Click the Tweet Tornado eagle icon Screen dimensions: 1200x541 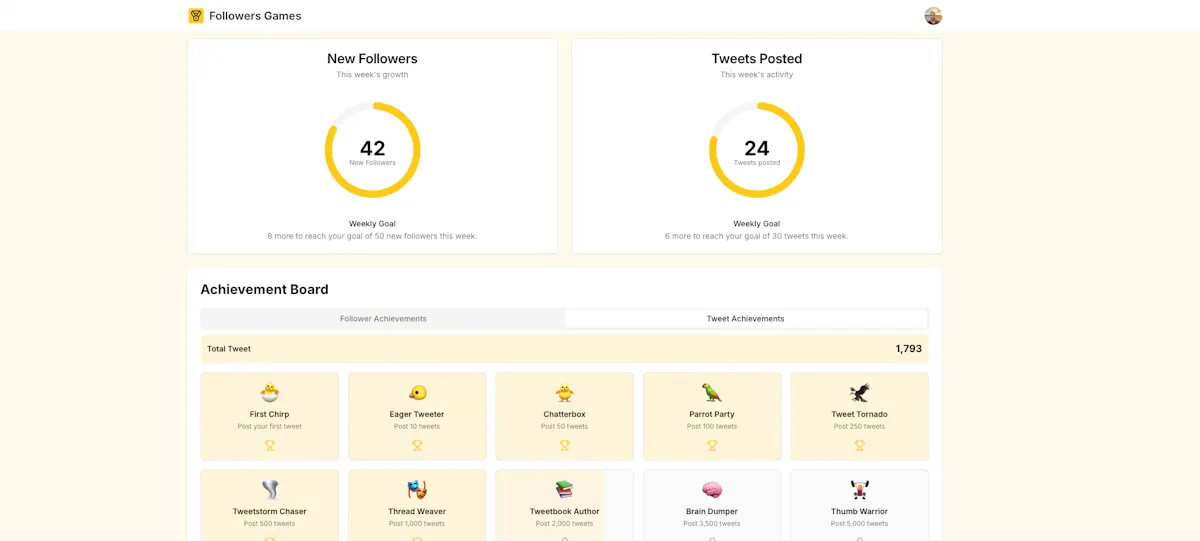pyautogui.click(x=860, y=393)
